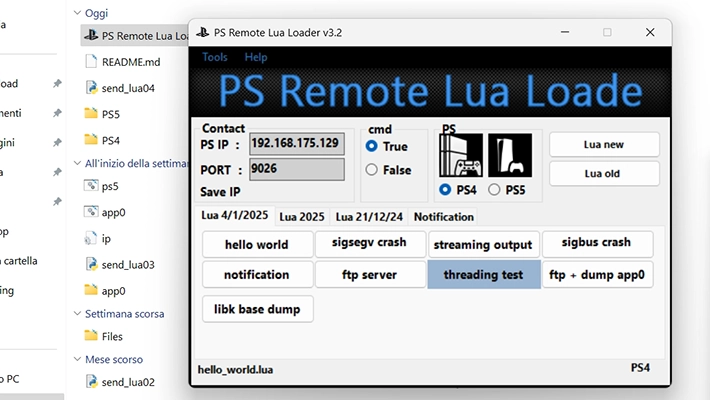Open the Tools menu

215,57
